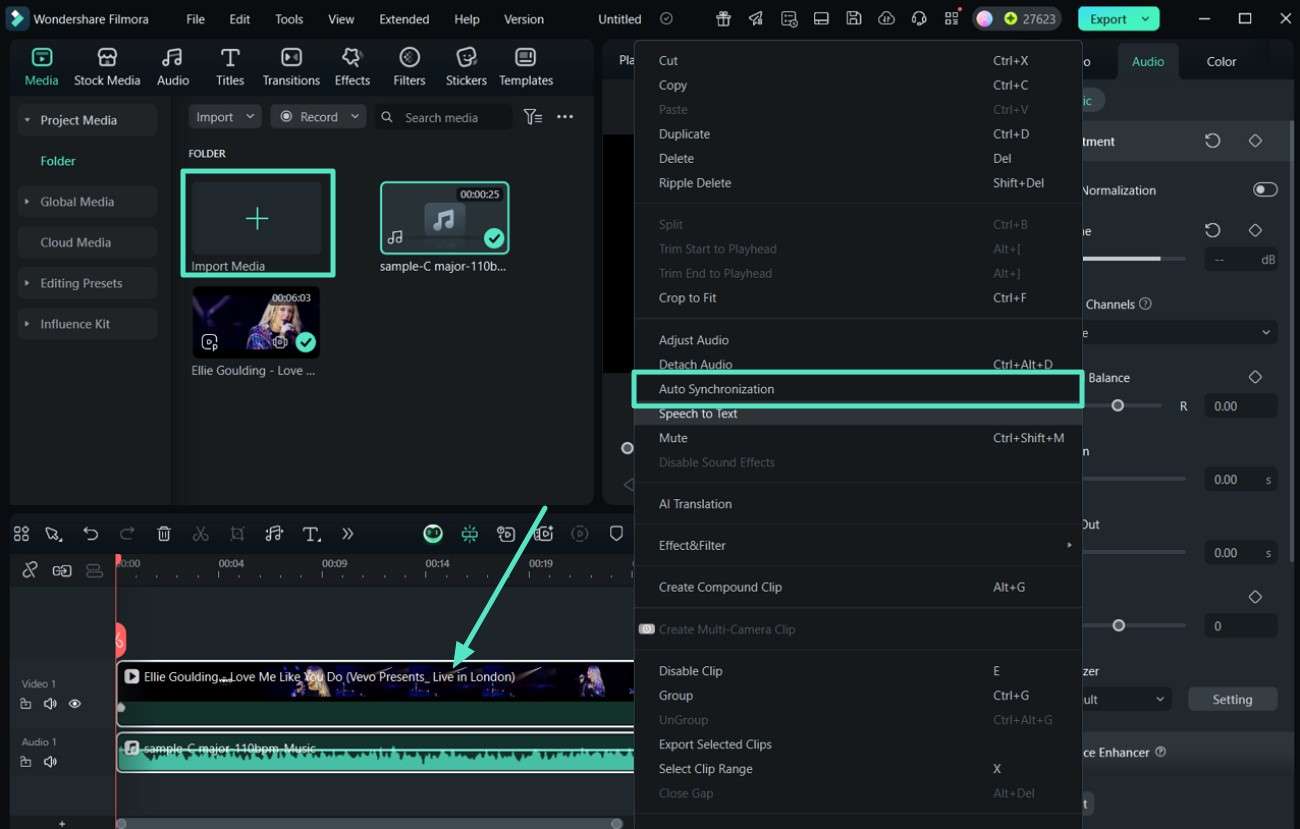Open the Effect&Filter submenu
This screenshot has height=829, width=1300.
pos(858,545)
